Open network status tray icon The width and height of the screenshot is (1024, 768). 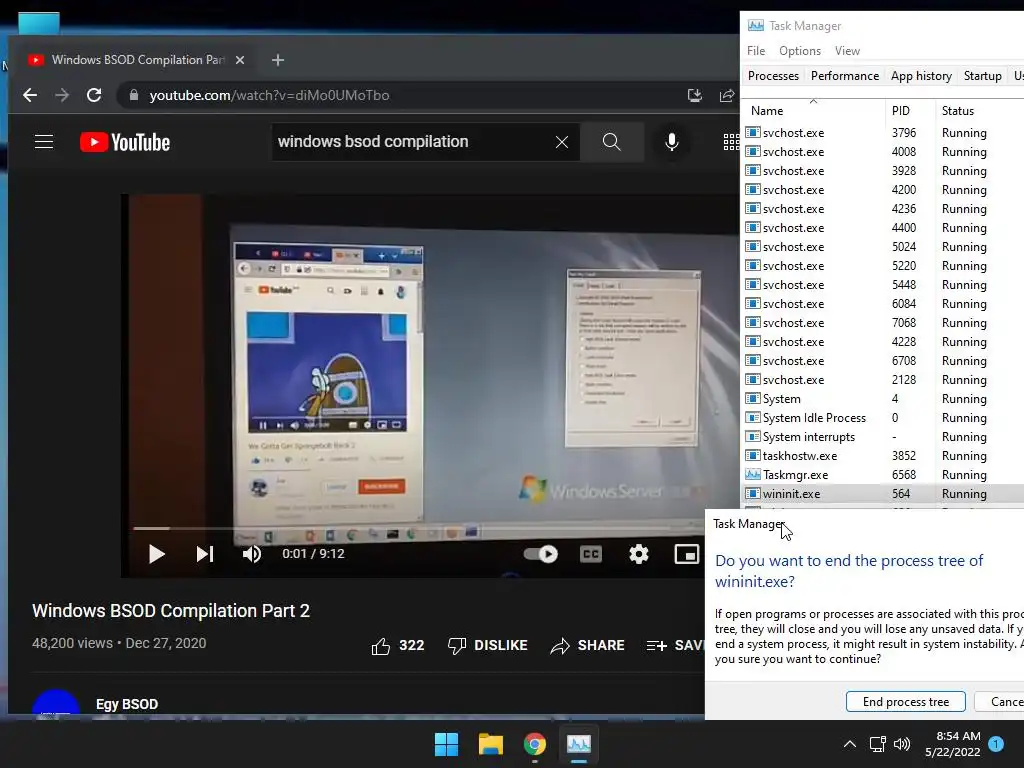click(878, 744)
